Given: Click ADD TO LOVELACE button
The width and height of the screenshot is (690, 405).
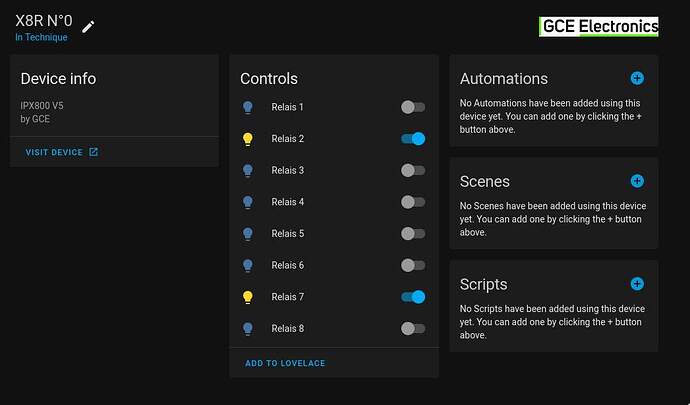Looking at the screenshot, I should (285, 363).
